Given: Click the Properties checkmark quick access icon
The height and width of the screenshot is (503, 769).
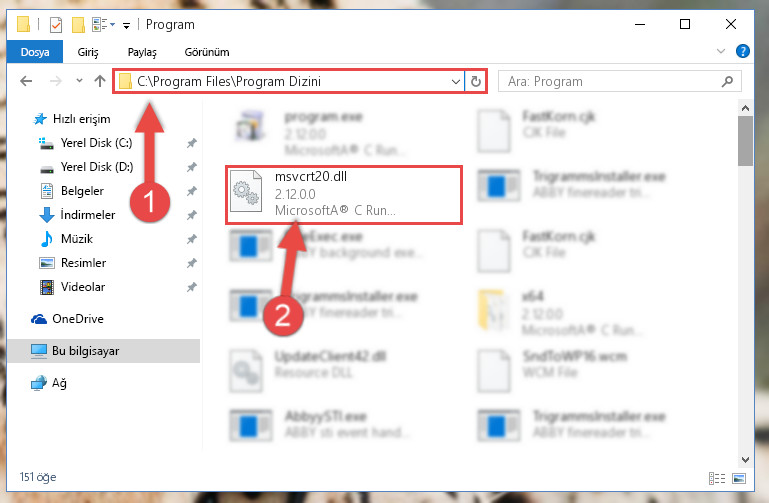Looking at the screenshot, I should click(56, 25).
